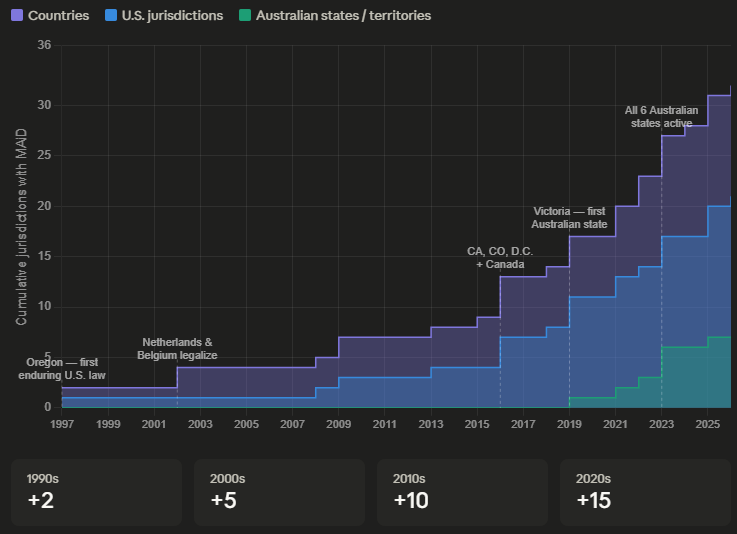
Task: Click the Cumulative jurisdictions with MAD axis title
Action: (x=21, y=227)
